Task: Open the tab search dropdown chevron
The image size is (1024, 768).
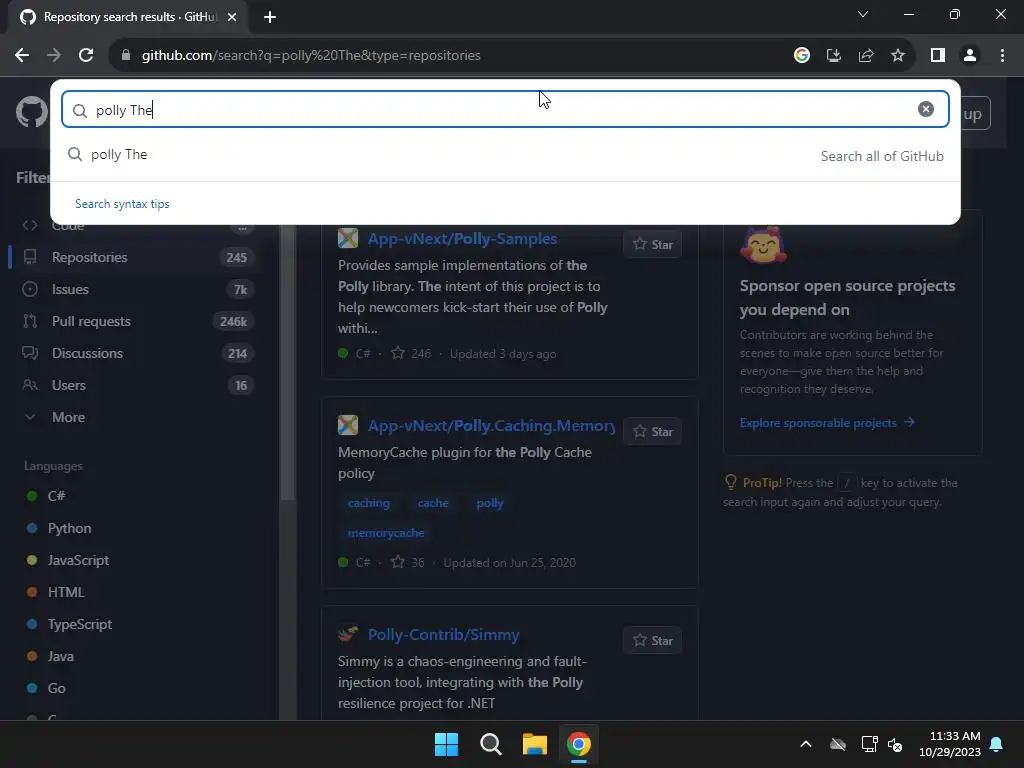Action: point(863,14)
